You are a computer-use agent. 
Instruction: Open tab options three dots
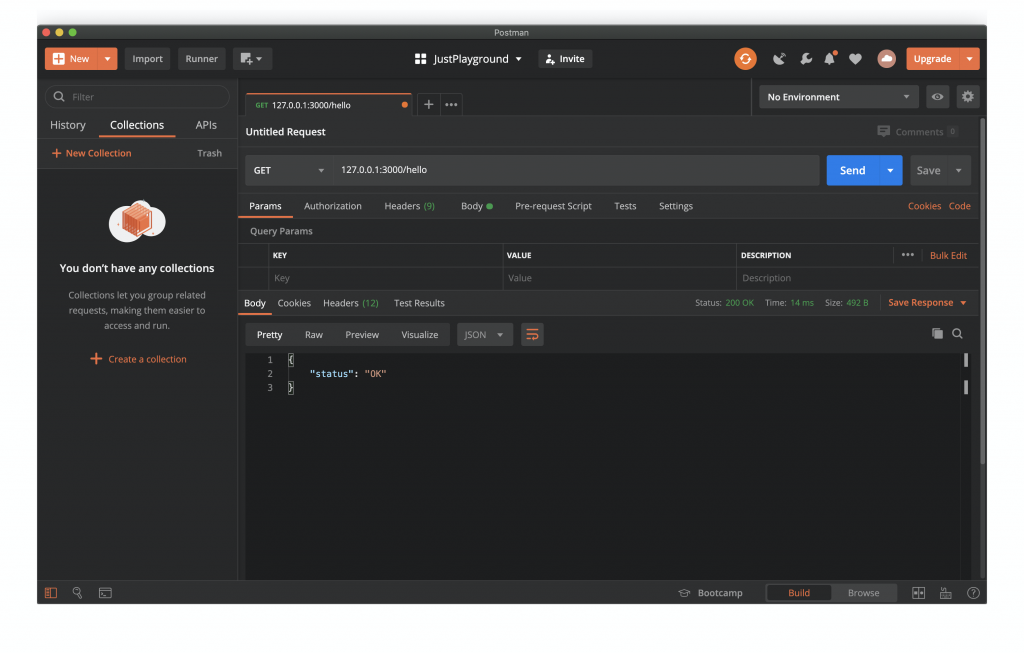point(451,104)
